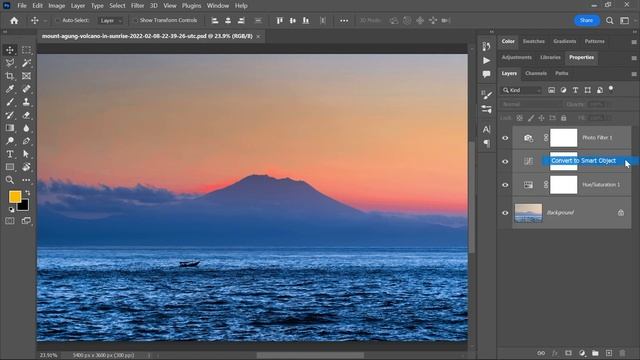Open the File menu
640x360 pixels.
tap(22, 6)
